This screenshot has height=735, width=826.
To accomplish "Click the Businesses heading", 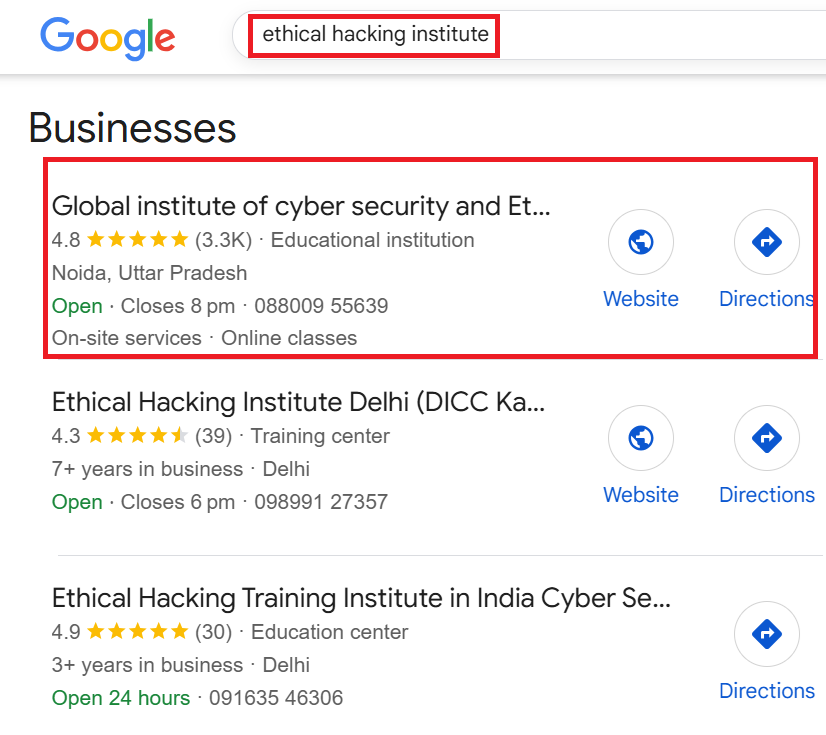I will pyautogui.click(x=133, y=128).
